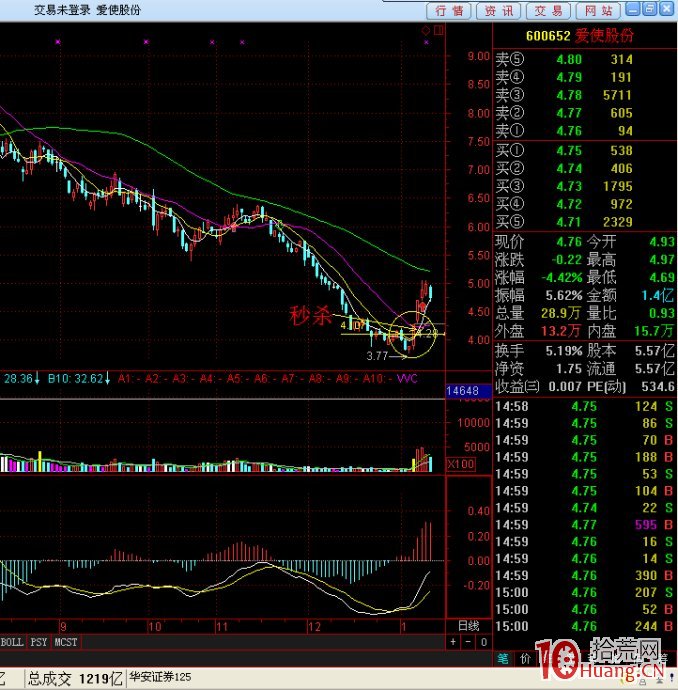The height and width of the screenshot is (690, 678).
Task: Open the 日线 daily period selector
Action: point(467,626)
